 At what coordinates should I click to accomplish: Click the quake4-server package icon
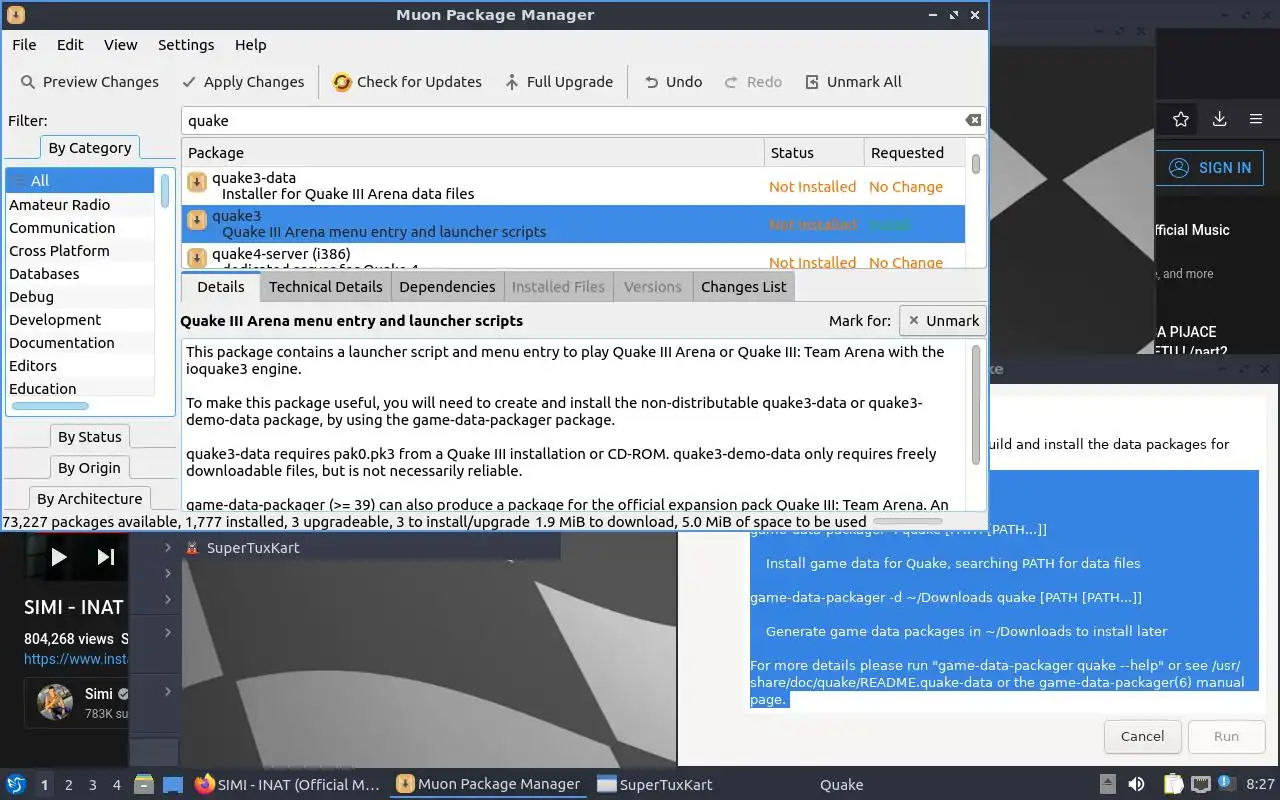[x=197, y=258]
